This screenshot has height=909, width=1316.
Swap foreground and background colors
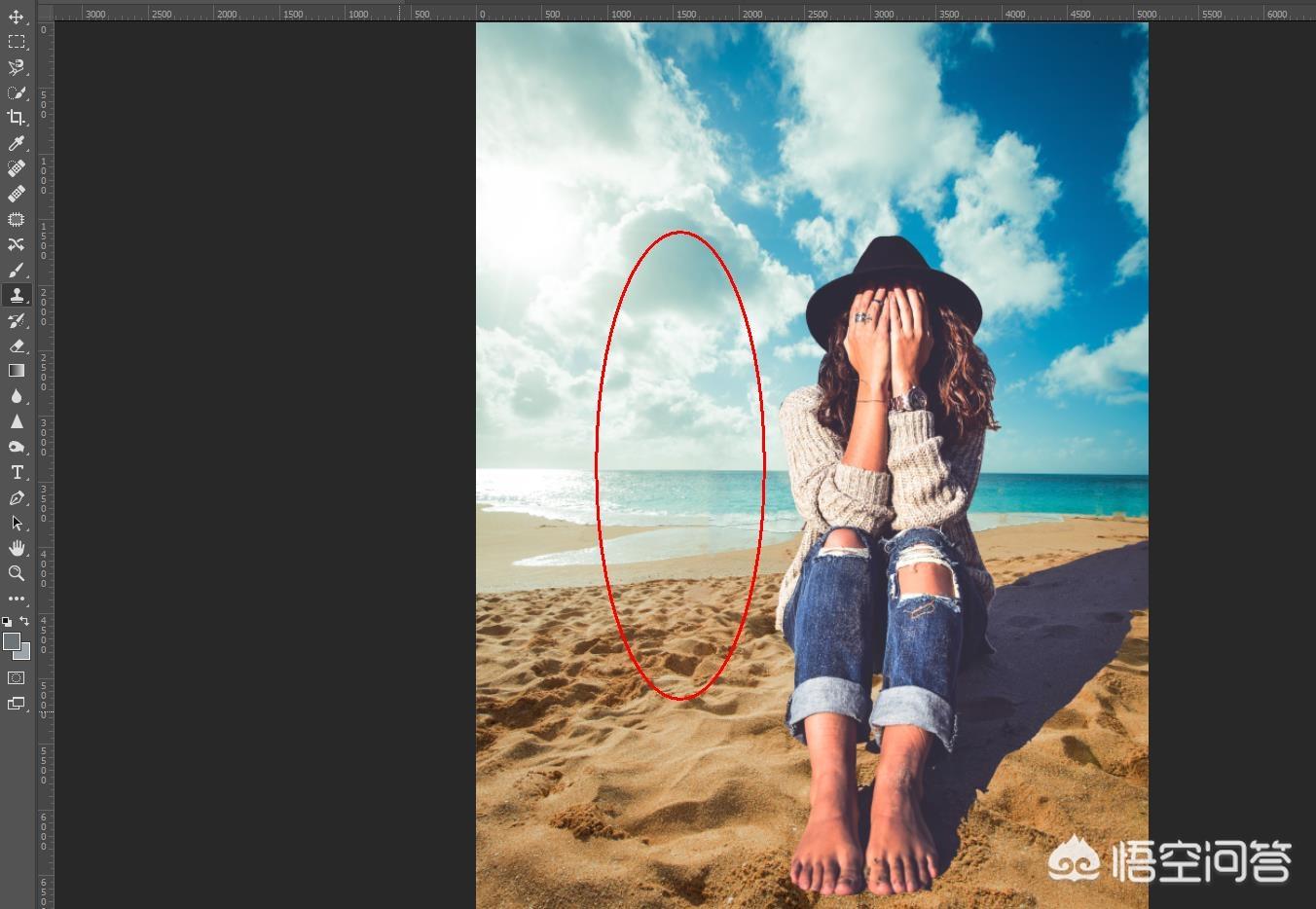pos(24,621)
